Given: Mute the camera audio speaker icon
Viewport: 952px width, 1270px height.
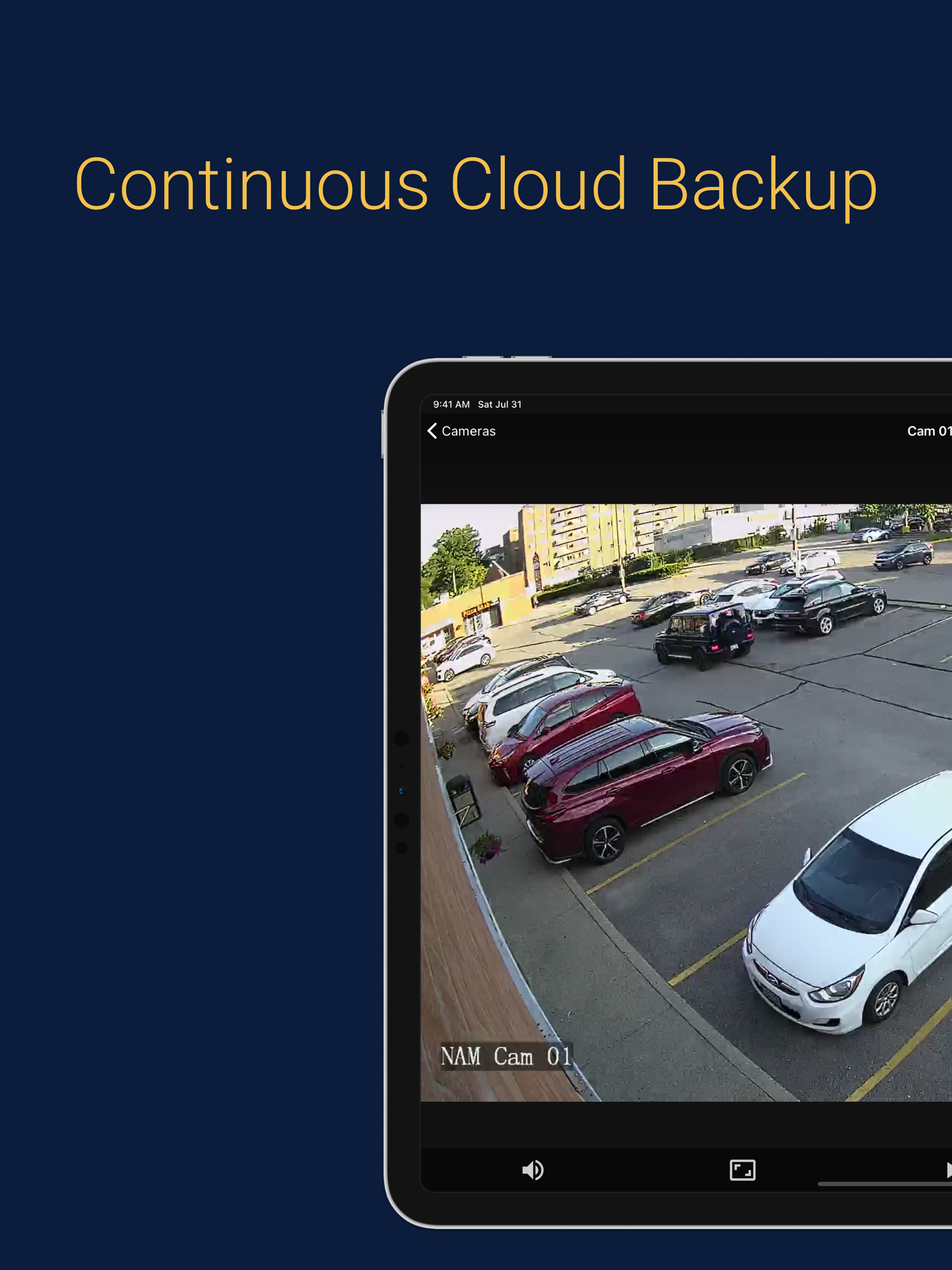Looking at the screenshot, I should click(533, 1170).
